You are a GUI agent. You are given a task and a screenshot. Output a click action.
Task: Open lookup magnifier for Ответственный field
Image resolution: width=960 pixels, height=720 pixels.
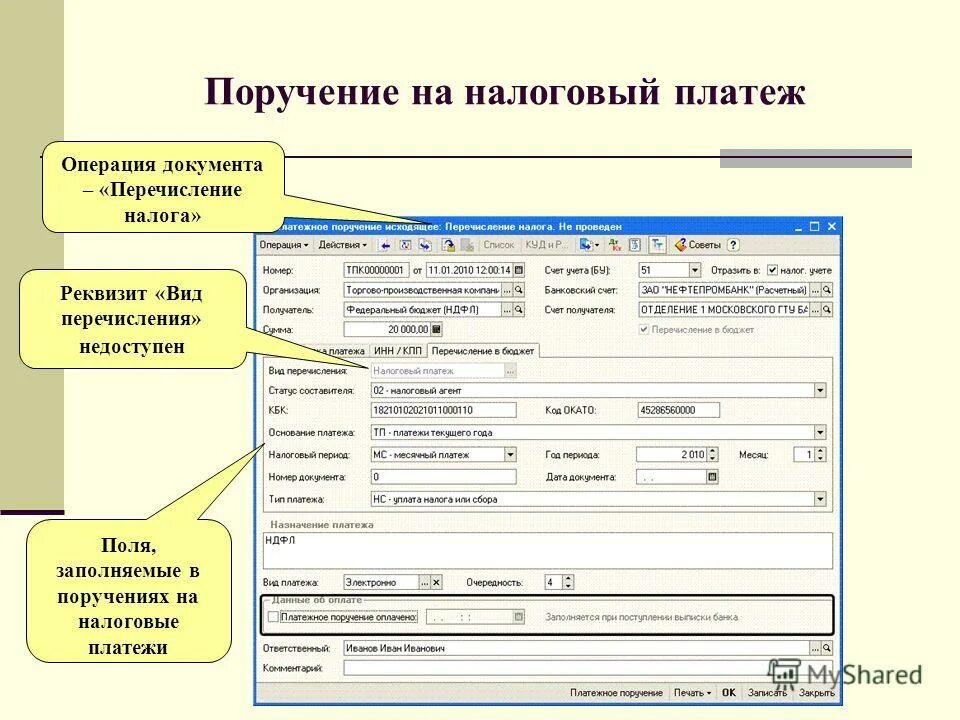pyautogui.click(x=825, y=646)
